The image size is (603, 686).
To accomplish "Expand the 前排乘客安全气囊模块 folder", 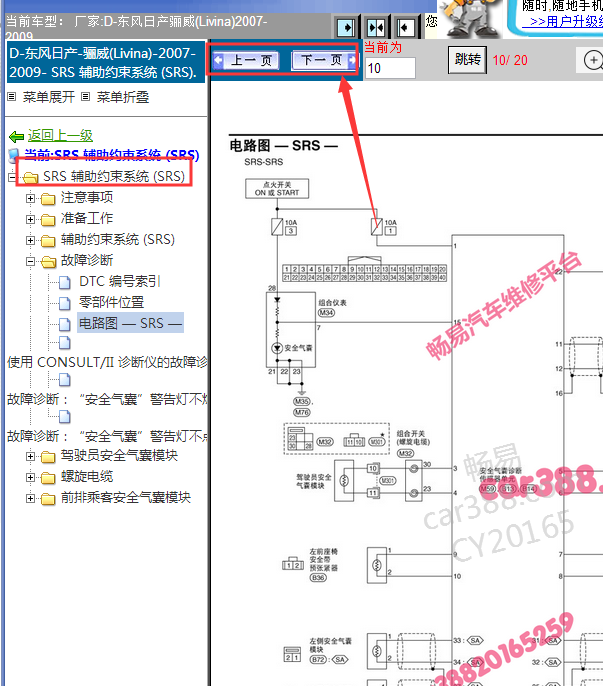I will point(30,498).
